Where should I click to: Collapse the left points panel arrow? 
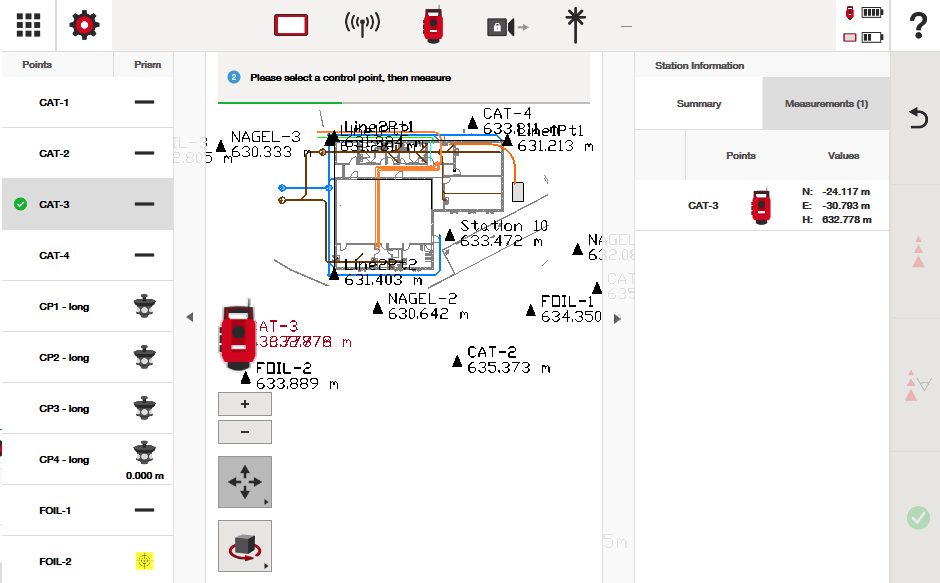point(189,317)
